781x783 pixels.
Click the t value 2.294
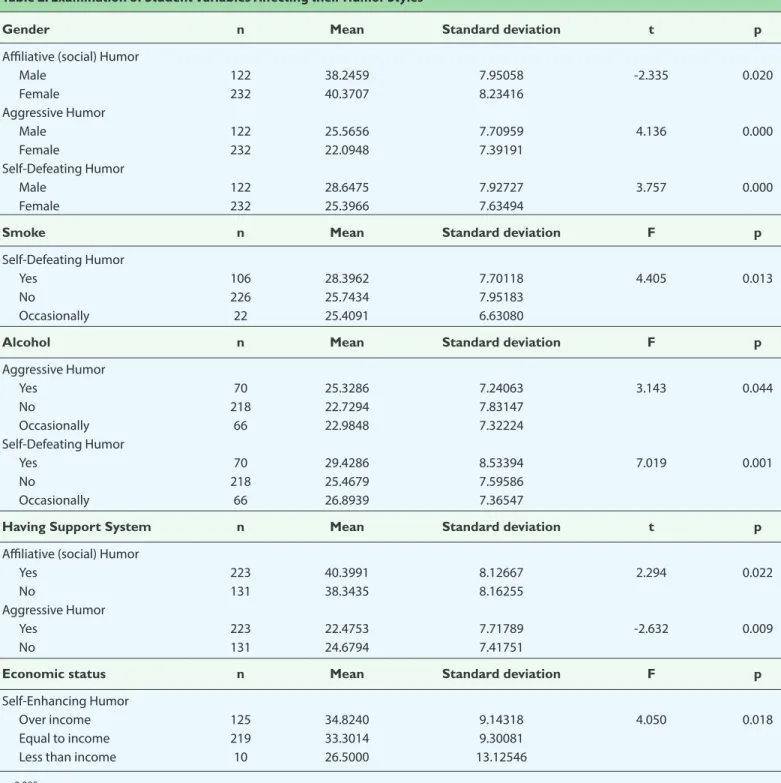651,573
